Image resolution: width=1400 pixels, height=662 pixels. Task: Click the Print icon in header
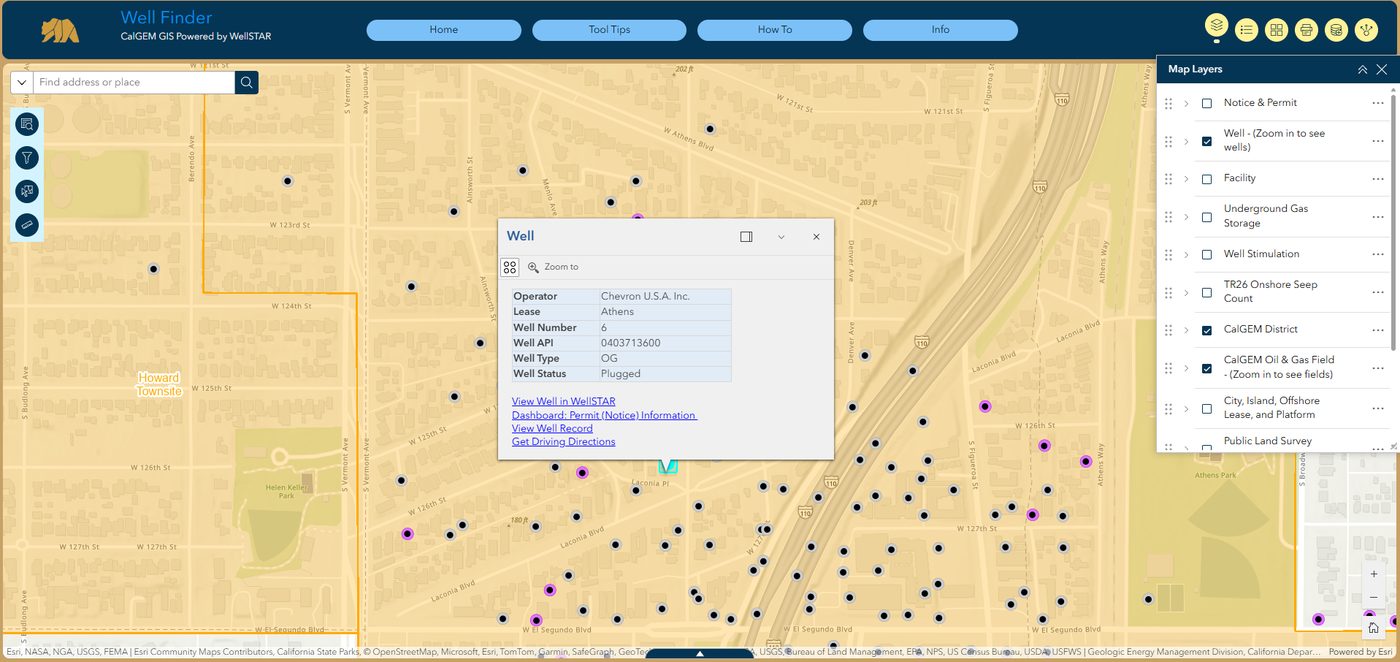(1305, 30)
